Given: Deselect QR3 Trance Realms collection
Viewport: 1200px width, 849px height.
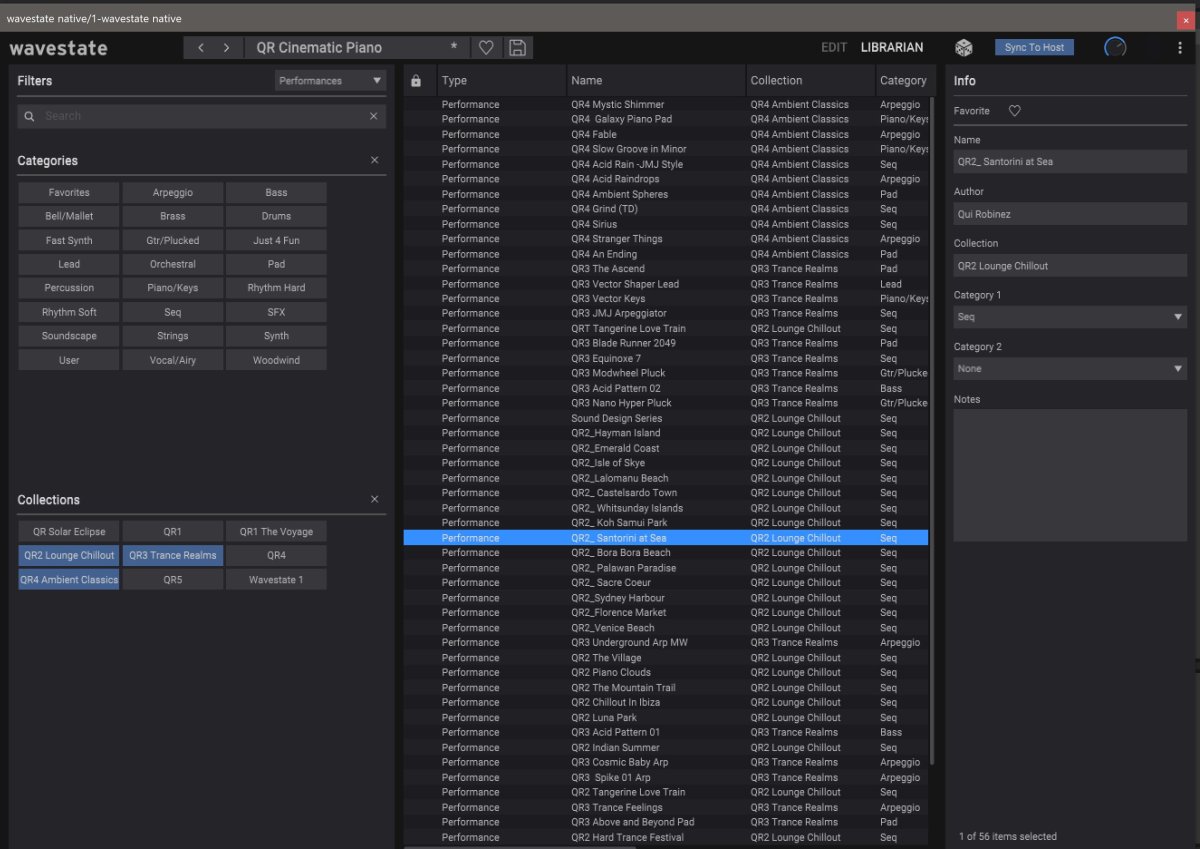Looking at the screenshot, I should click(172, 555).
